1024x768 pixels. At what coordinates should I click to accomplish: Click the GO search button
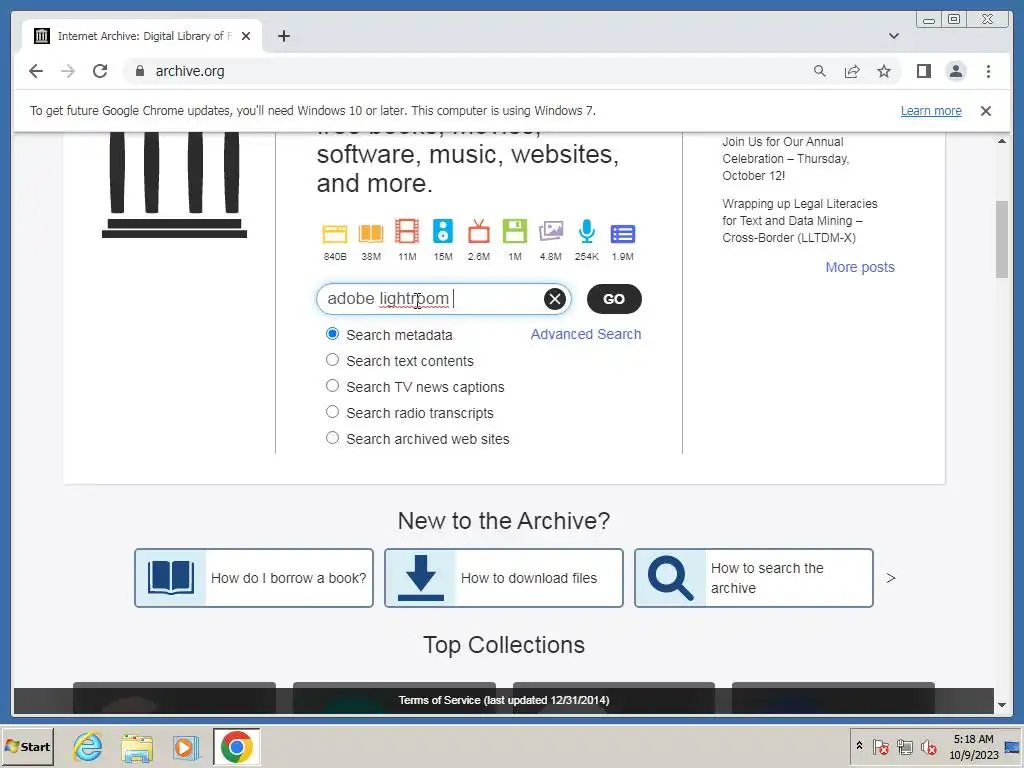click(614, 299)
